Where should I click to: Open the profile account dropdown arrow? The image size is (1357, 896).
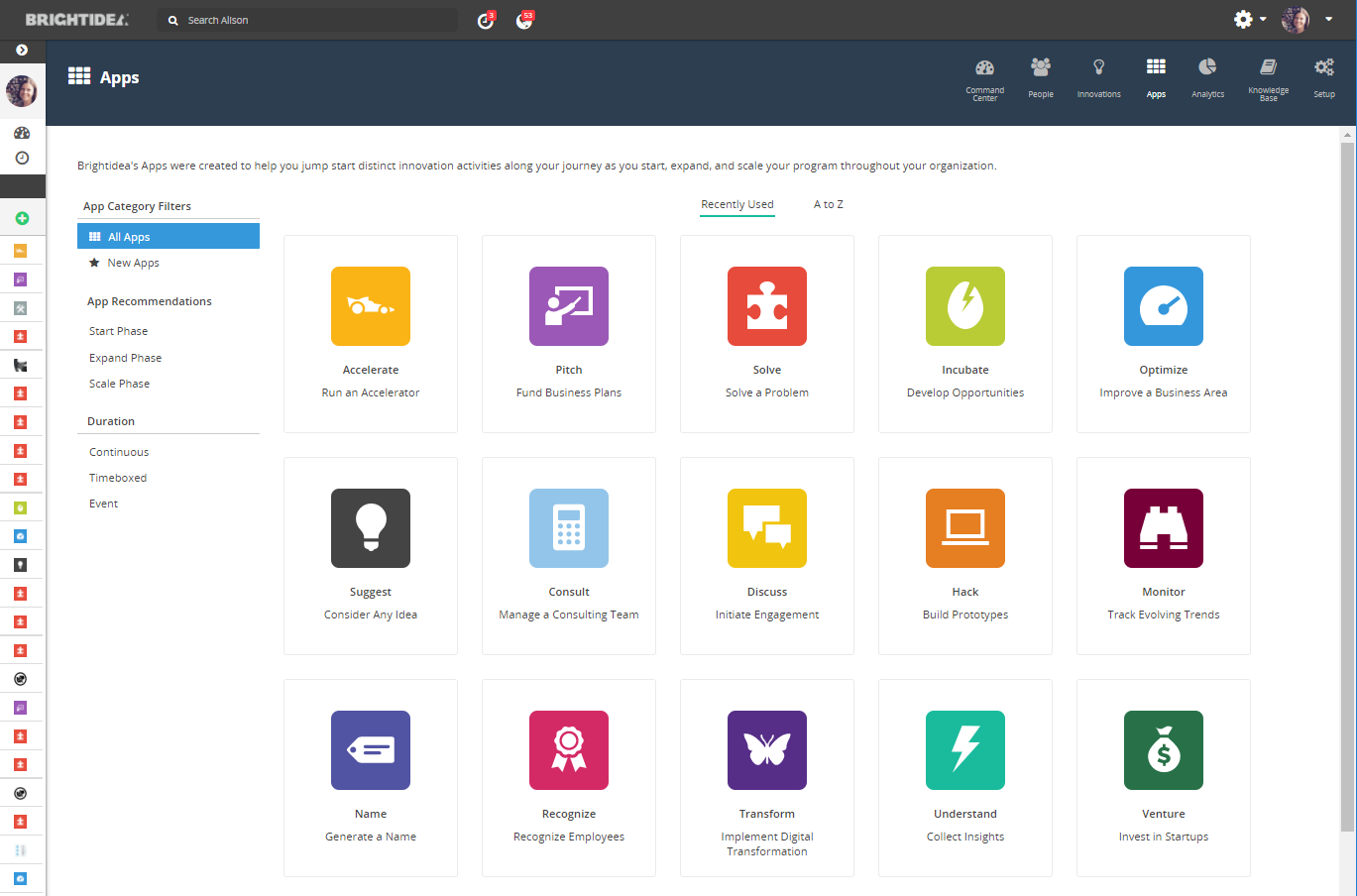1328,19
